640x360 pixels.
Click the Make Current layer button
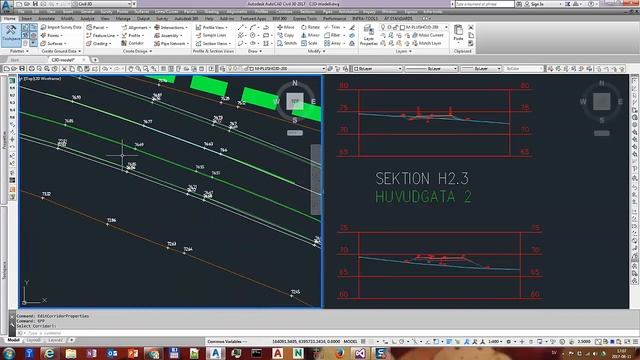427,36
